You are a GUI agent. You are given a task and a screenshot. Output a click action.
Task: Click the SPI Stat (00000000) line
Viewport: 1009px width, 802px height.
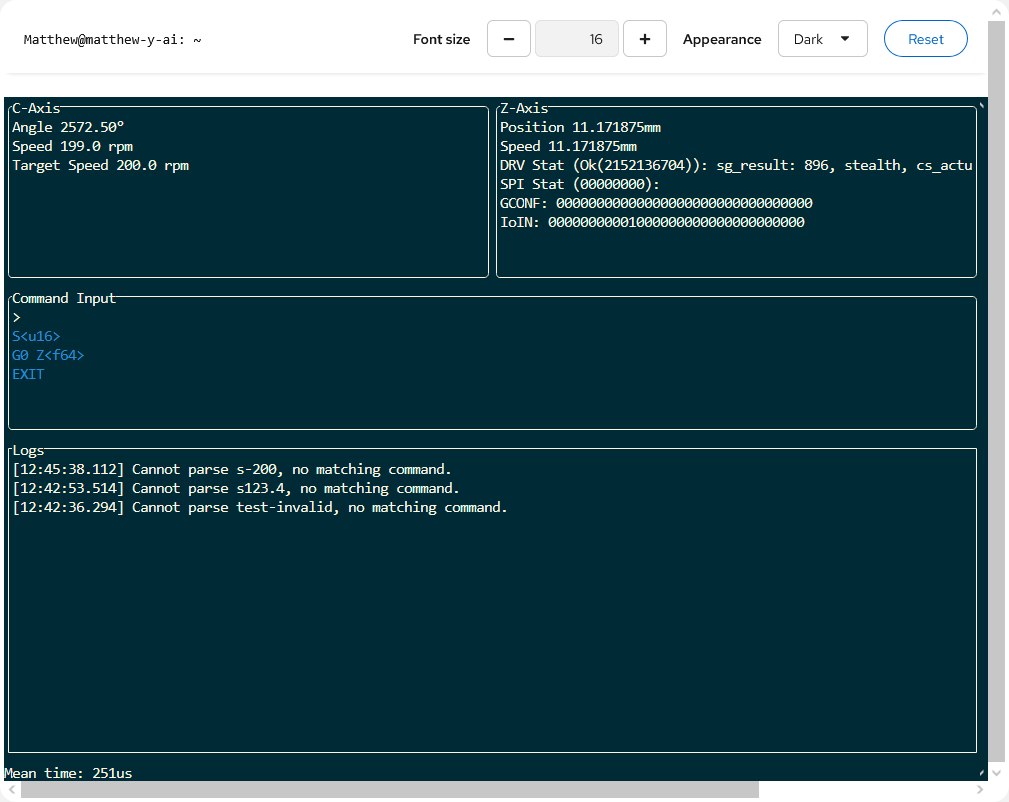[580, 185]
